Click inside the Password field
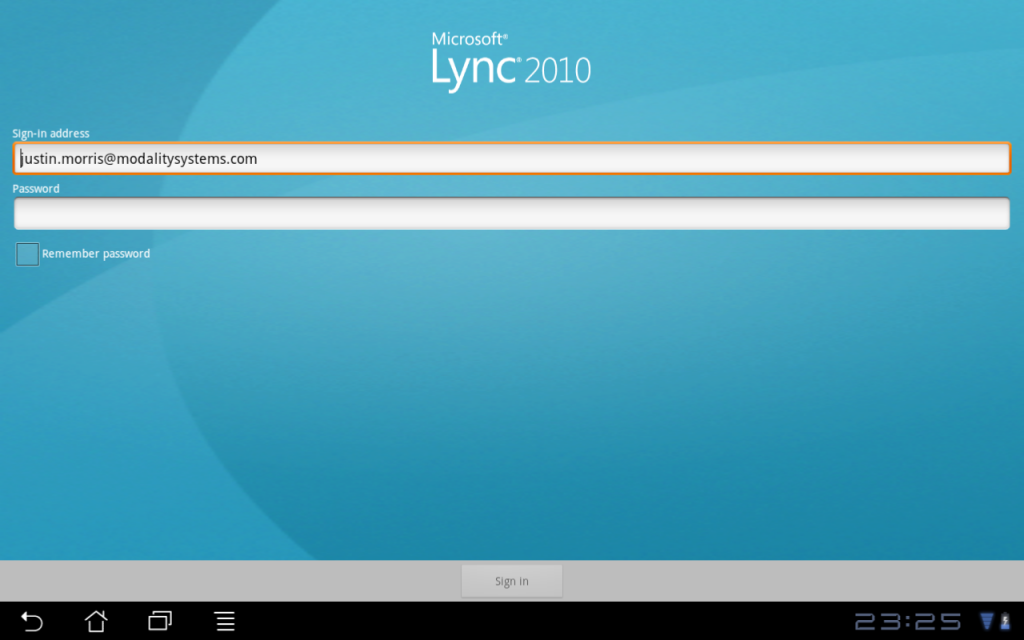Image resolution: width=1024 pixels, height=640 pixels. pos(511,213)
